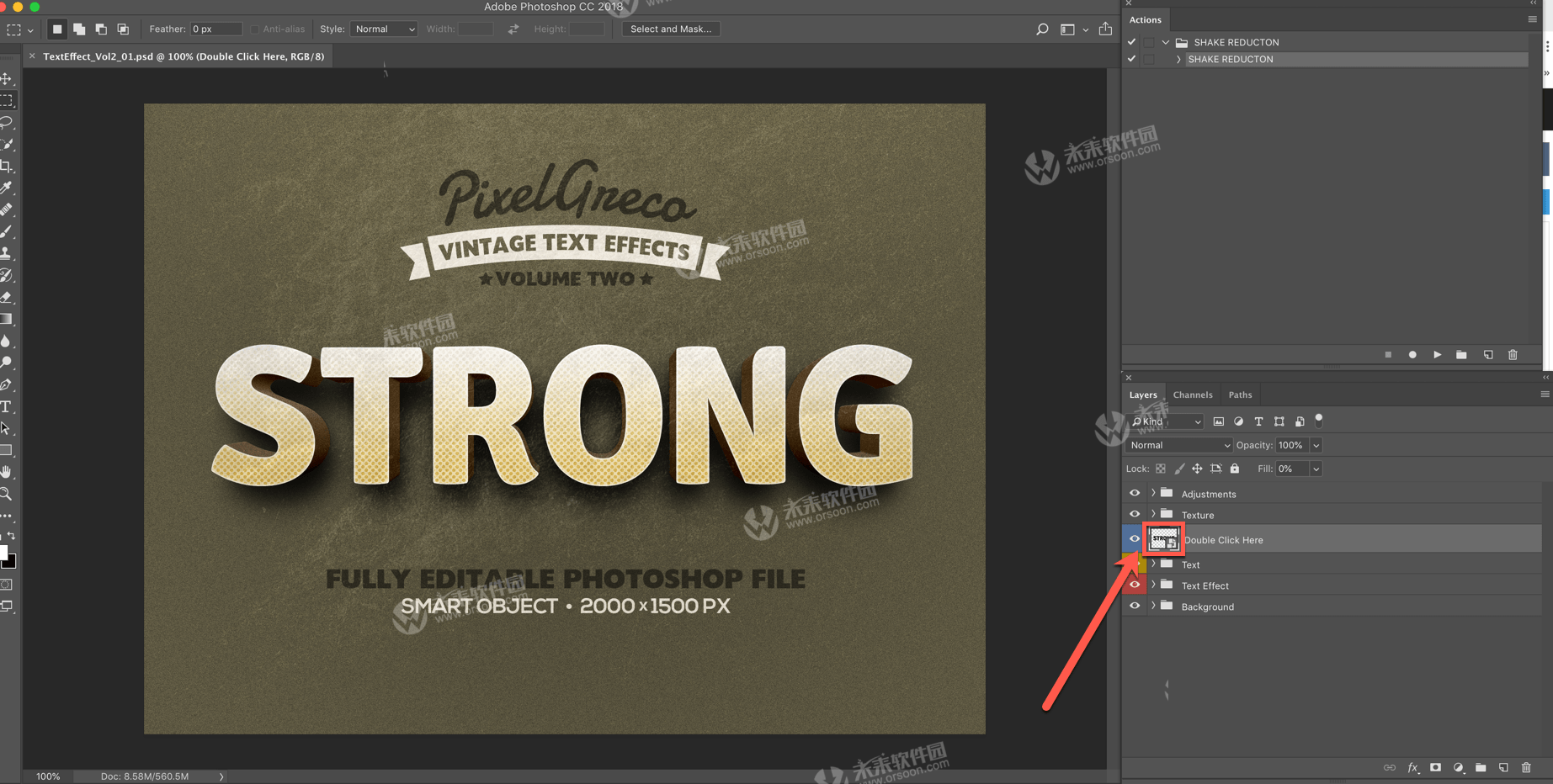
Task: Filter layers by type layers icon
Action: [x=1258, y=421]
